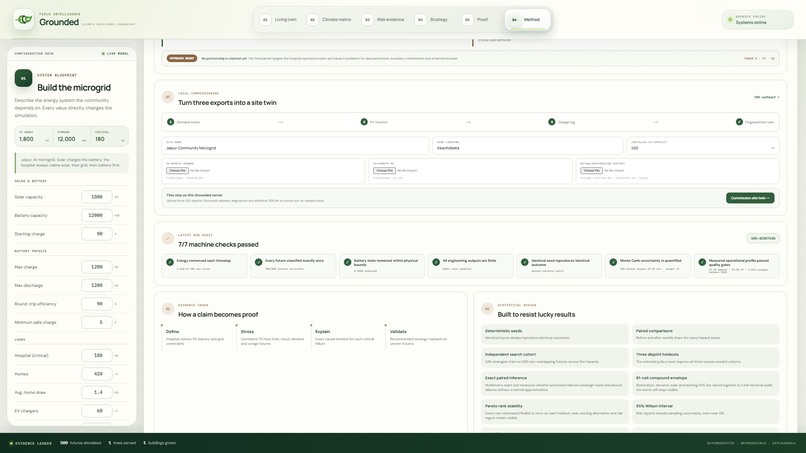806x453 pixels.
Task: Click the Max charge input field
Action: coord(97,267)
